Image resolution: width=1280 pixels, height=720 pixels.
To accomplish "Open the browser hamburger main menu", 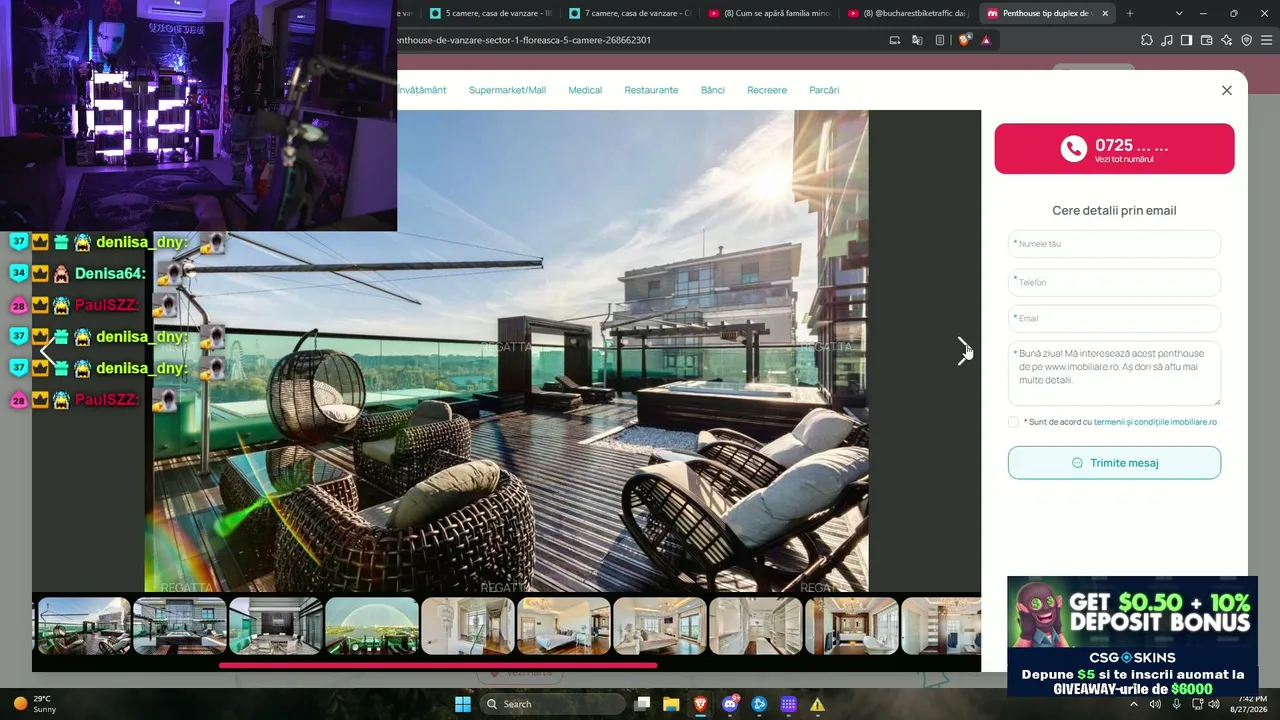I will [x=1266, y=40].
